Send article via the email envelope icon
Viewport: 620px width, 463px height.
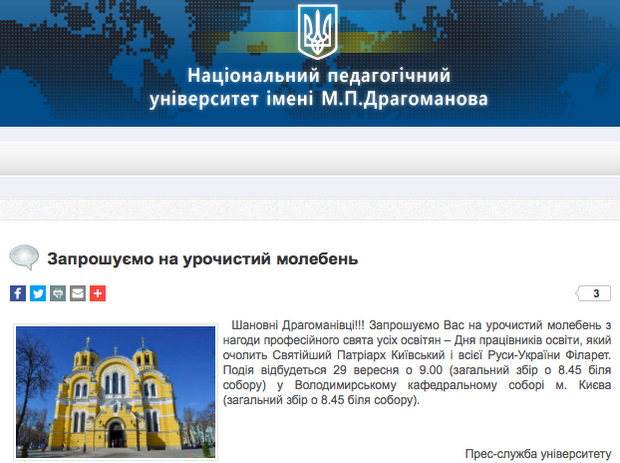click(x=78, y=294)
